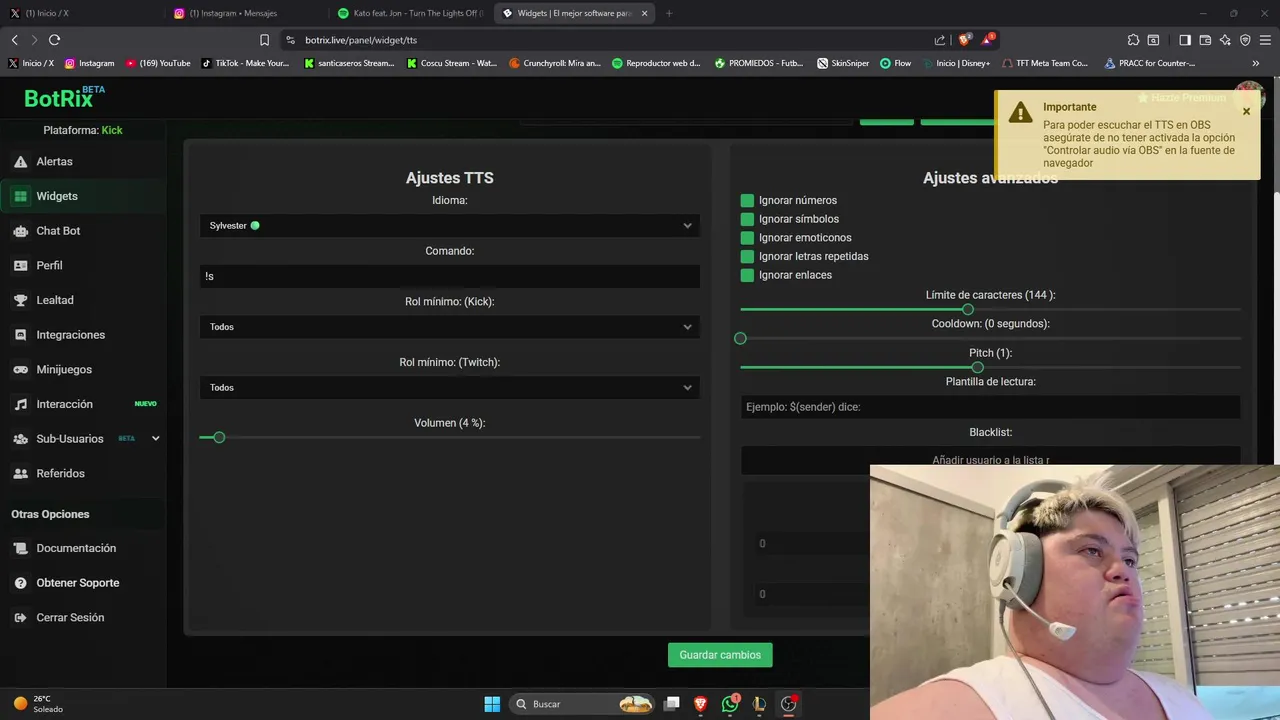The width and height of the screenshot is (1280, 720).
Task: Click Guardar cambios button
Action: click(x=720, y=655)
